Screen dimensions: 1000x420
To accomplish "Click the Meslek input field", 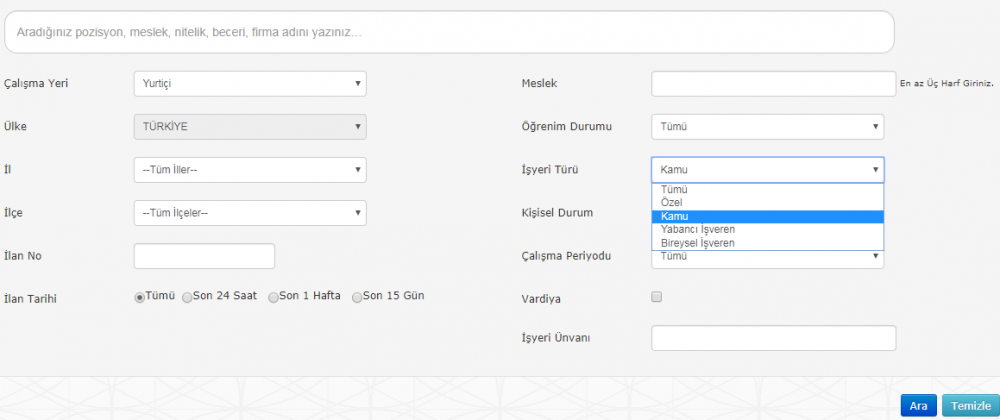I will [x=774, y=83].
